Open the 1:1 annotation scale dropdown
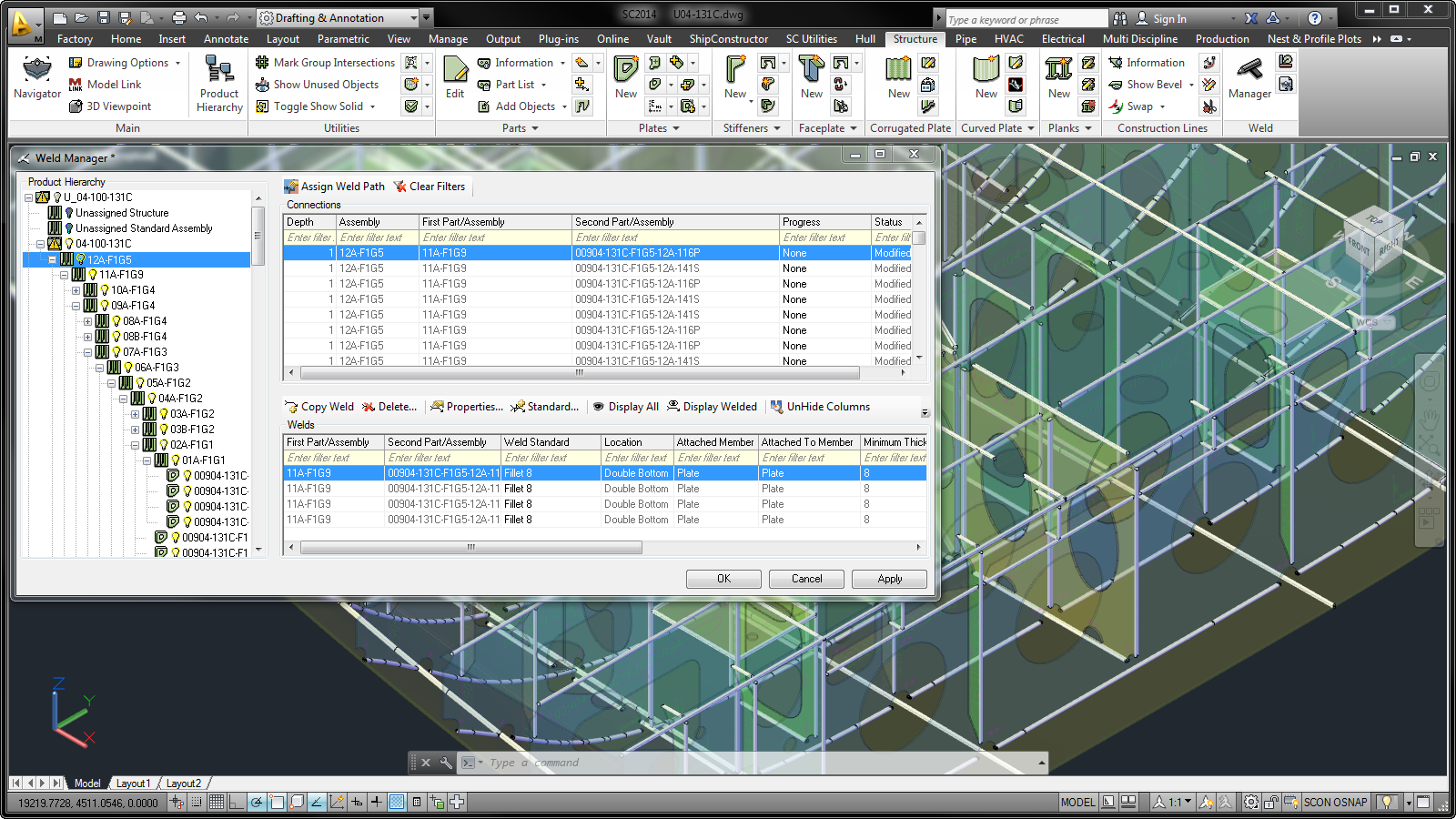 pyautogui.click(x=1172, y=802)
